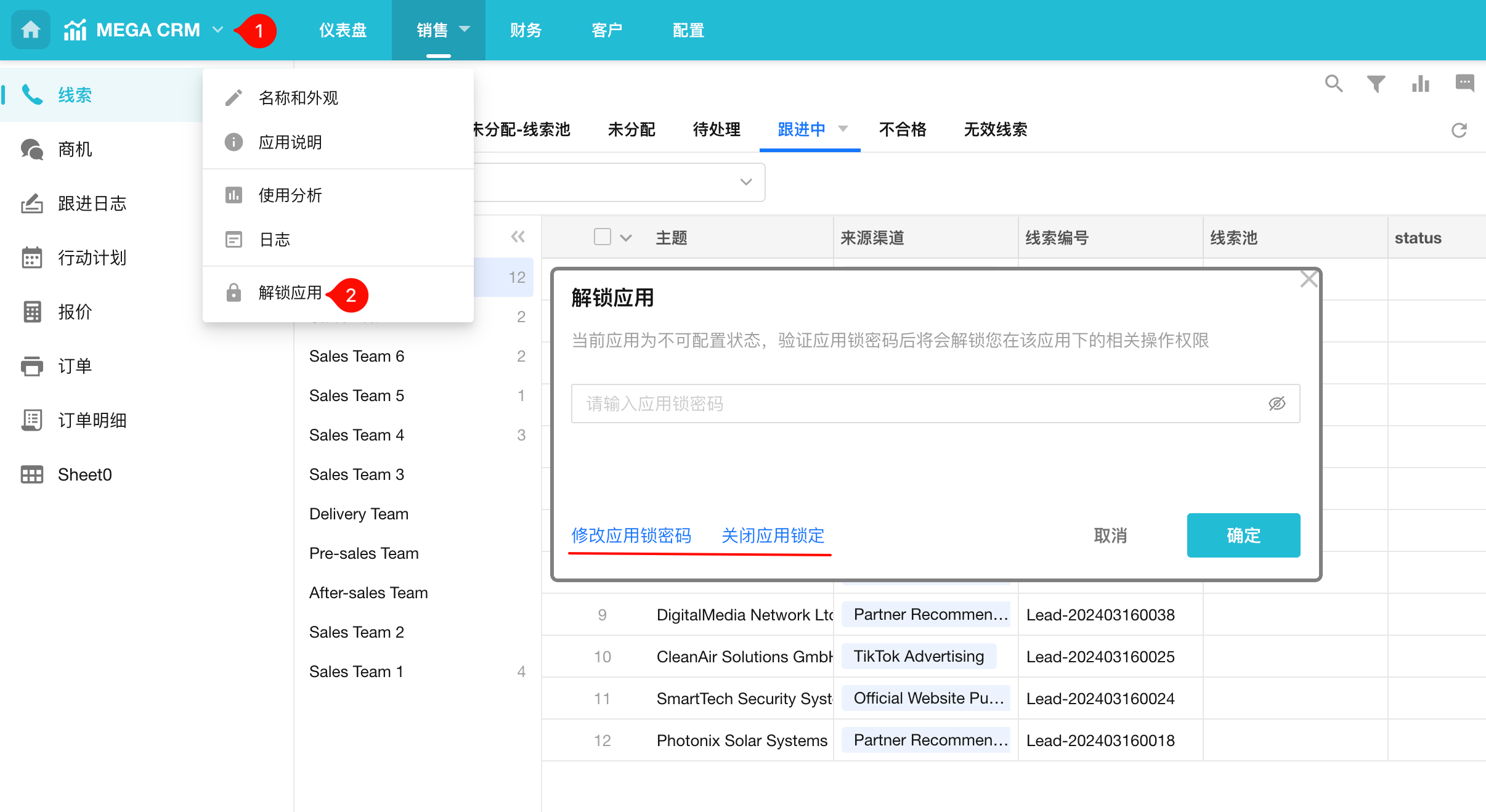Viewport: 1486px width, 812px height.
Task: Click the 修改应用锁密码 link
Action: click(631, 535)
